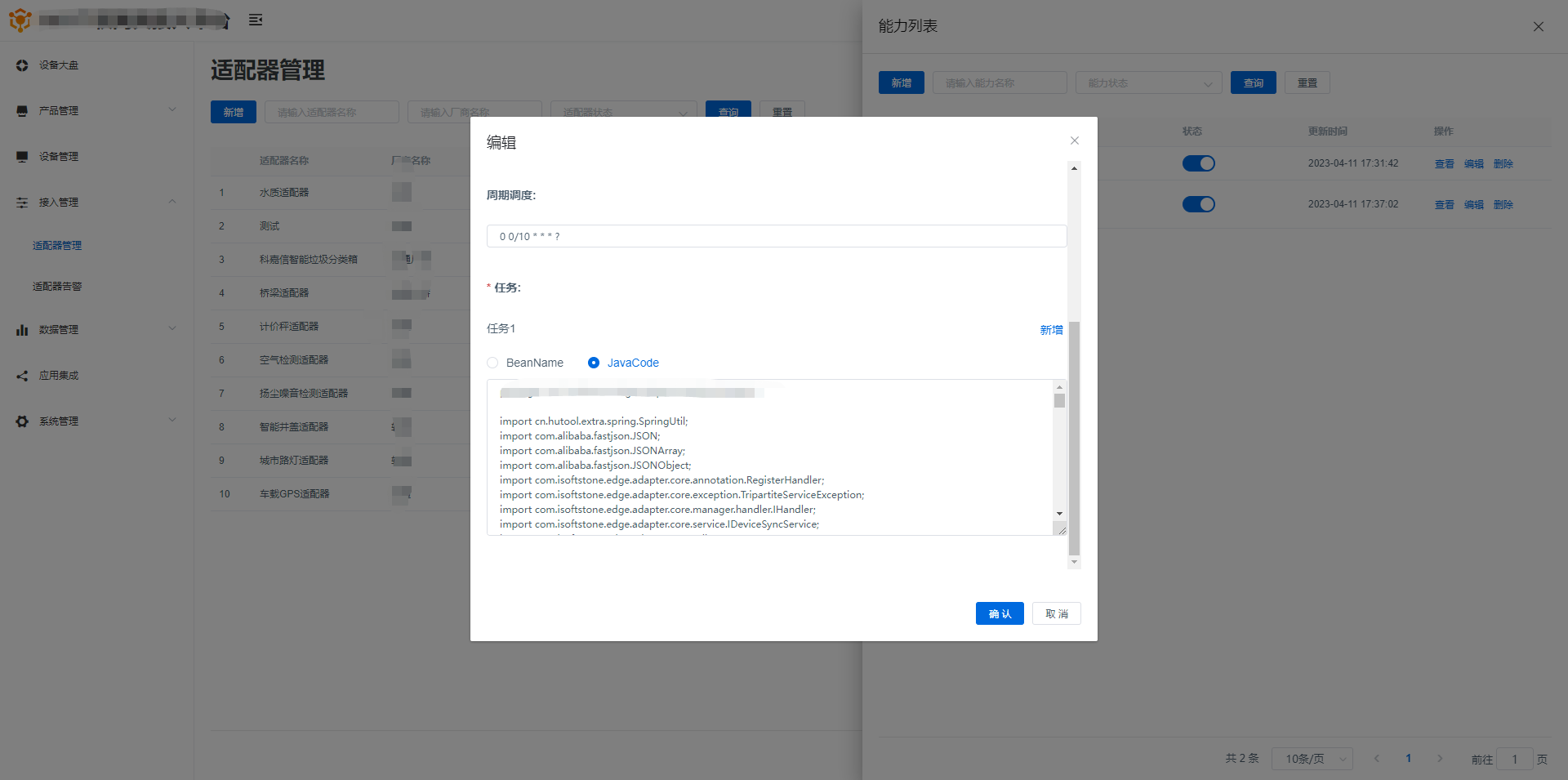Open the 适配器状态 dropdown filter
Viewport: 1568px width, 780px height.
623,111
